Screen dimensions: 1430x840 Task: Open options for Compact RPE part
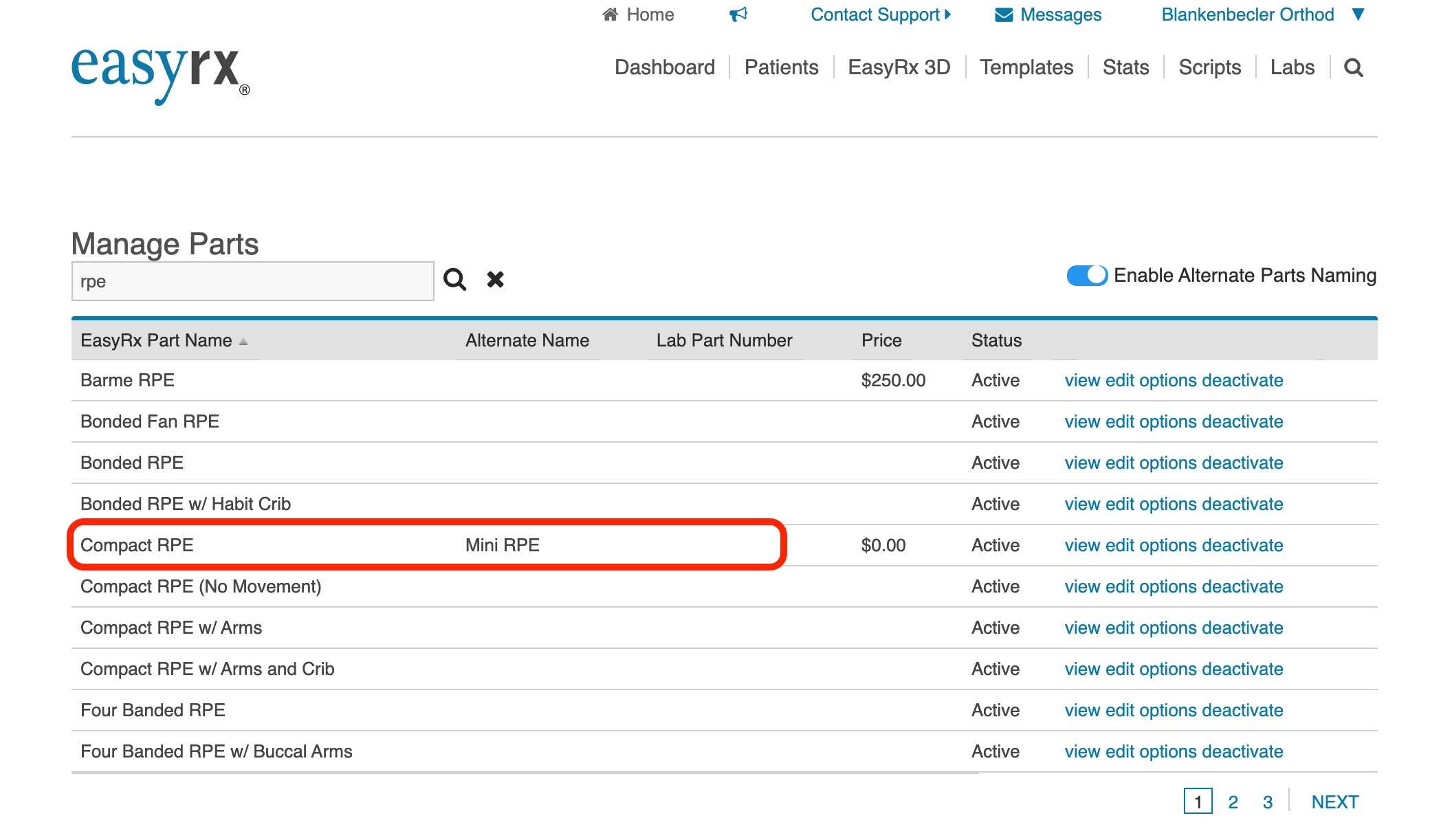coord(1167,546)
